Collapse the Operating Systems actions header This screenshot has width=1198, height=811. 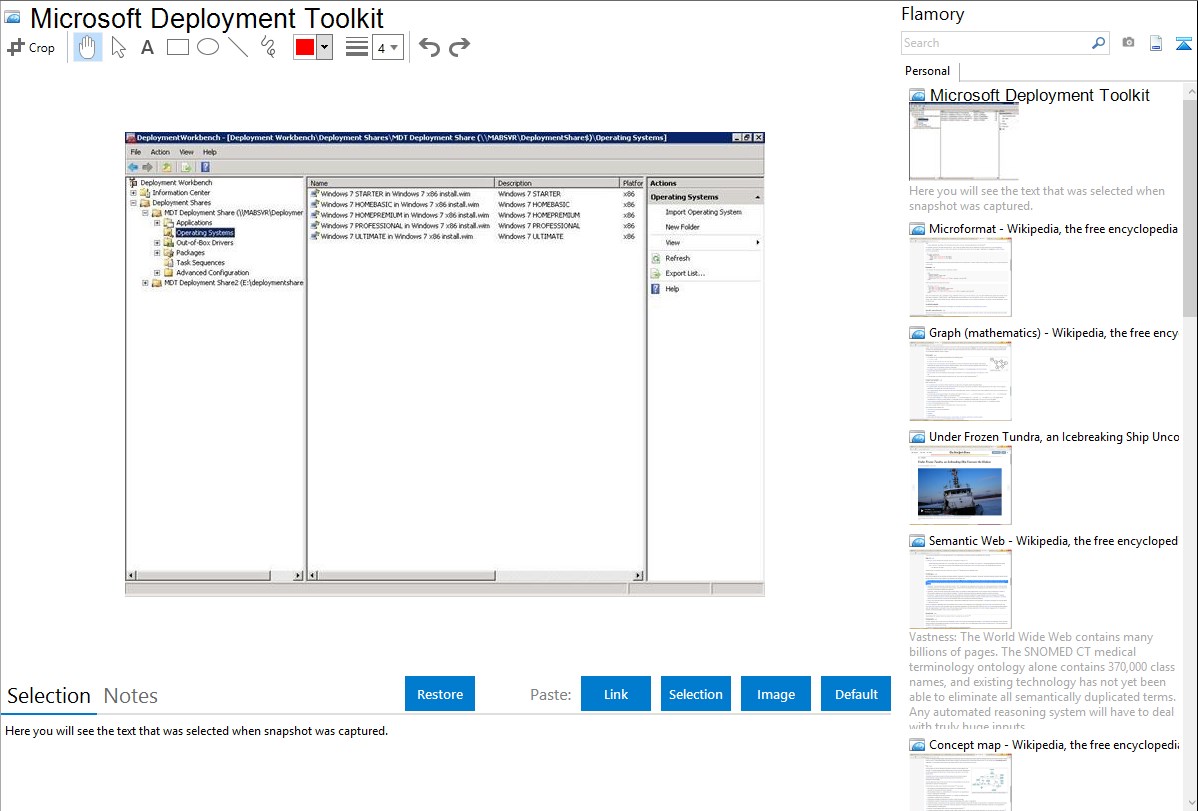pyautogui.click(x=757, y=197)
